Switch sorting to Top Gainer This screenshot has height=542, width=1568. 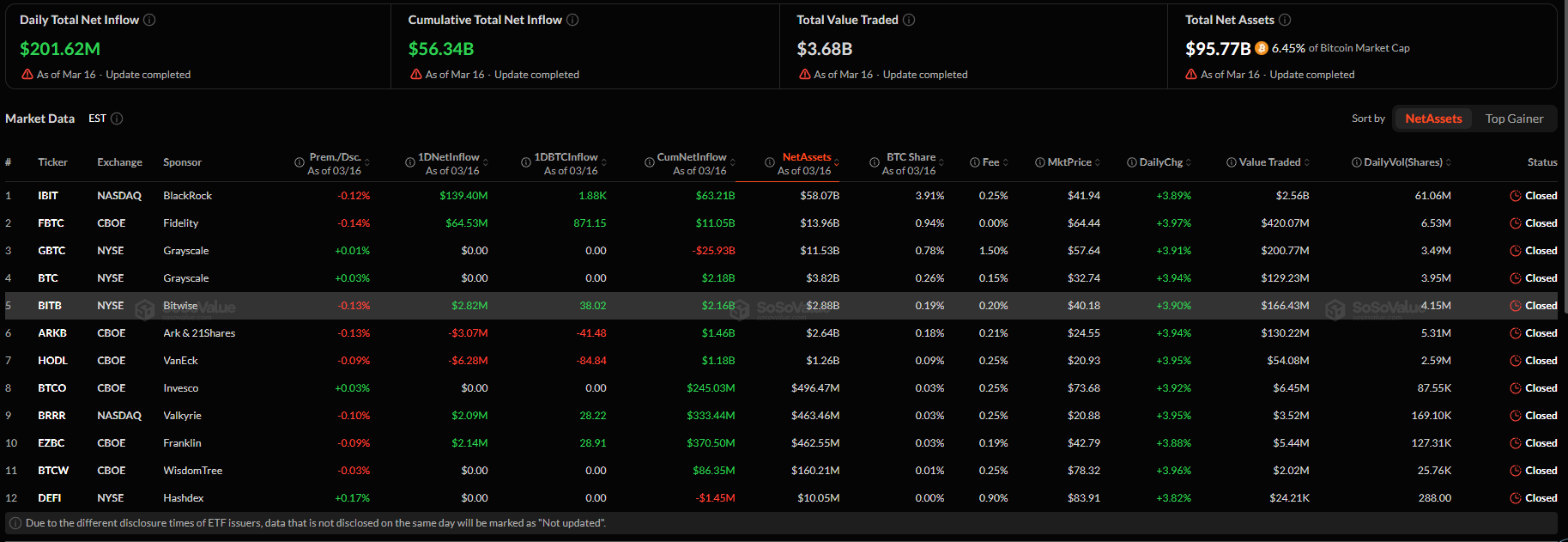point(1514,119)
